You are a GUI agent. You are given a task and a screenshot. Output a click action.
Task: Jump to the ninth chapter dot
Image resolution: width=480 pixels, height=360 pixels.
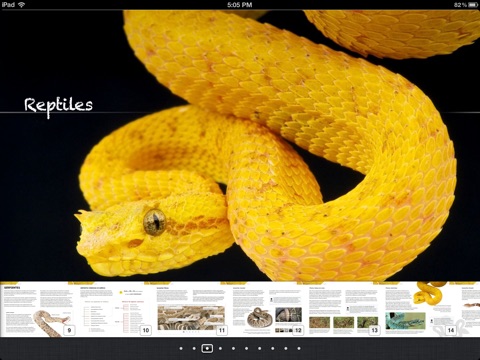pos(286,348)
